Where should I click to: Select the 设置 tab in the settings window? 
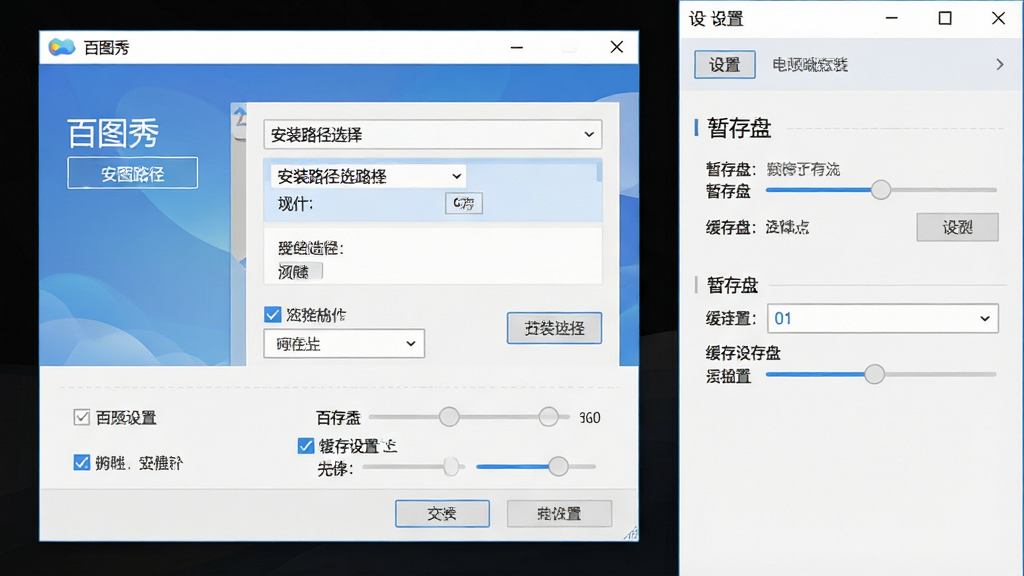pos(725,65)
